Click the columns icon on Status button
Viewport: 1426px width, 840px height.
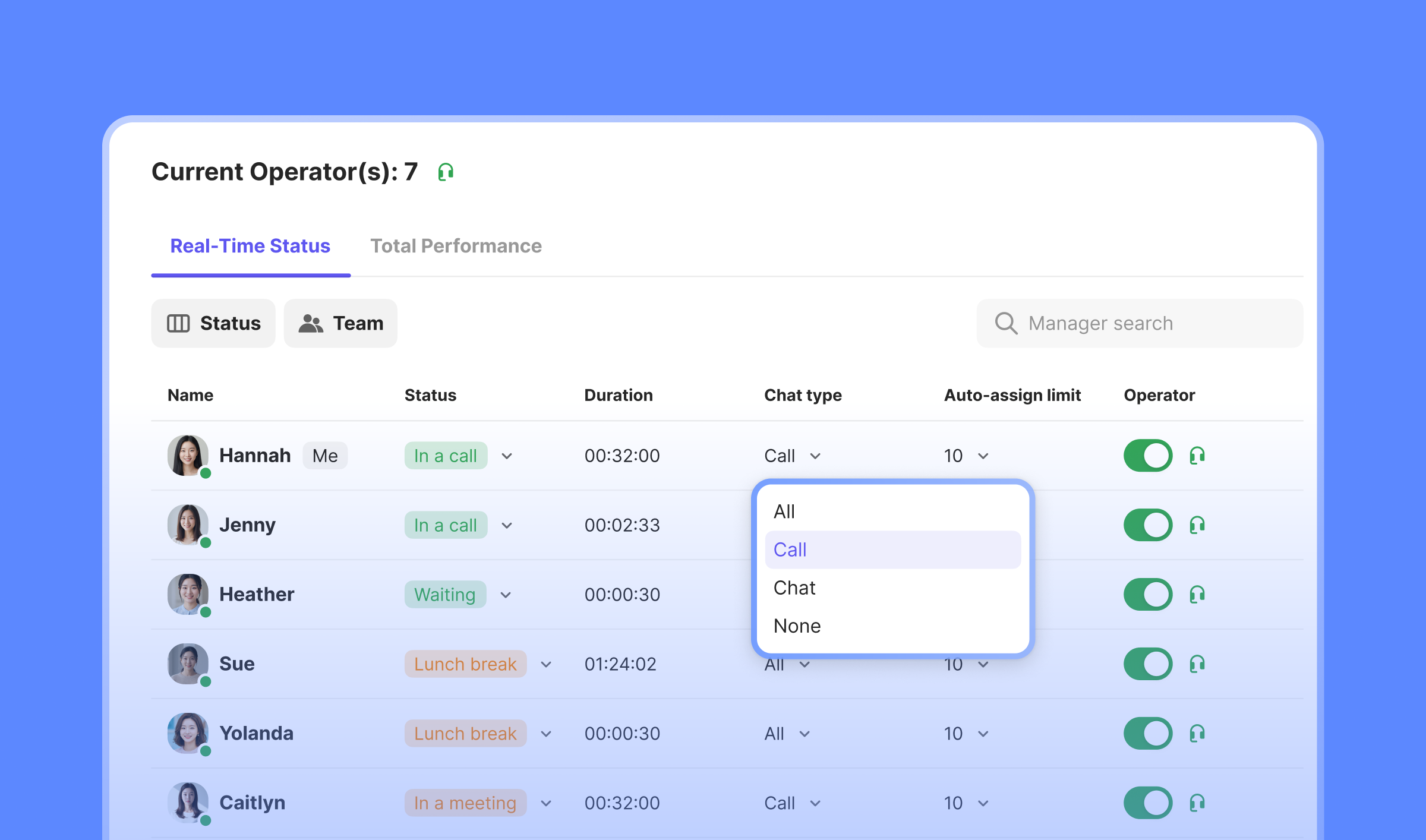178,323
